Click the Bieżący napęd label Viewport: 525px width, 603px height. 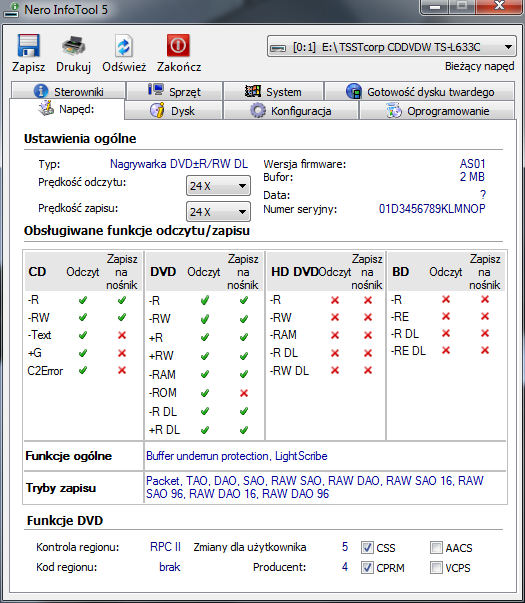coord(480,67)
